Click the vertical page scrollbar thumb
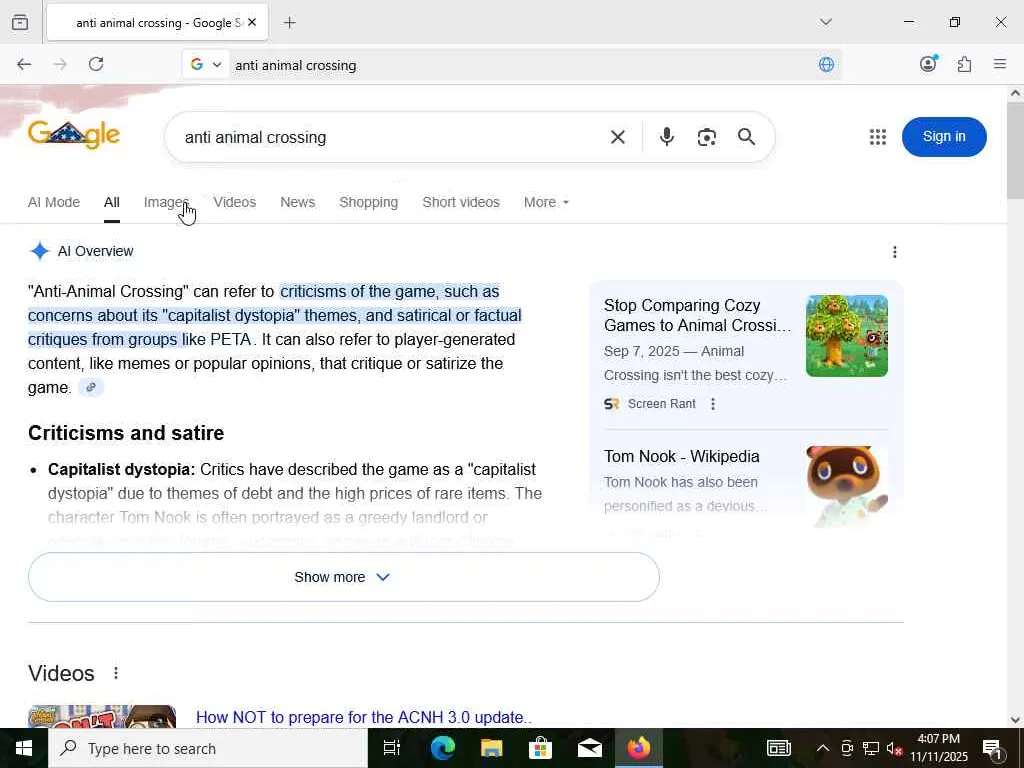The image size is (1024, 768). click(x=1015, y=150)
